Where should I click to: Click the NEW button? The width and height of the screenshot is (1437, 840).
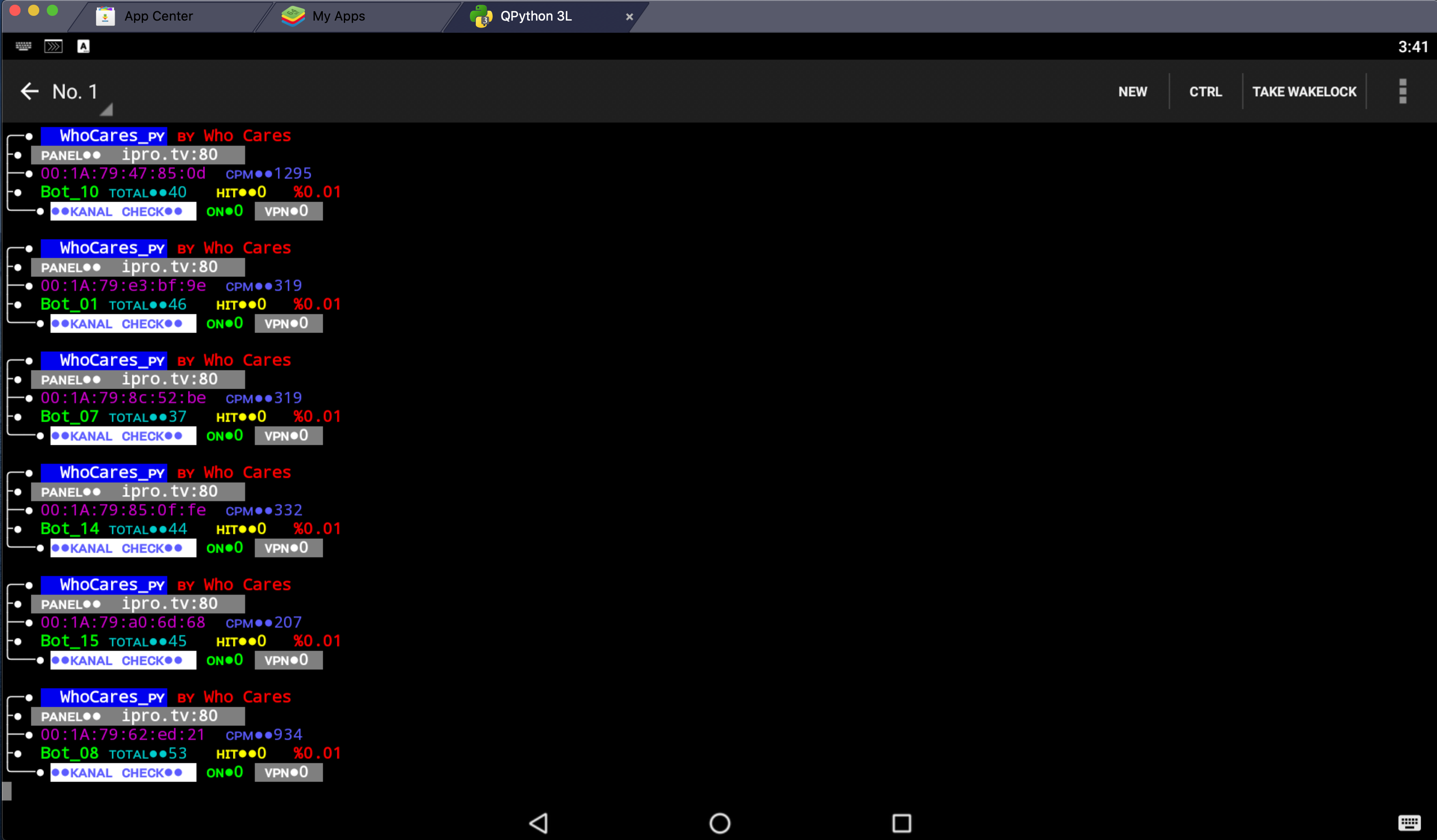(x=1132, y=91)
